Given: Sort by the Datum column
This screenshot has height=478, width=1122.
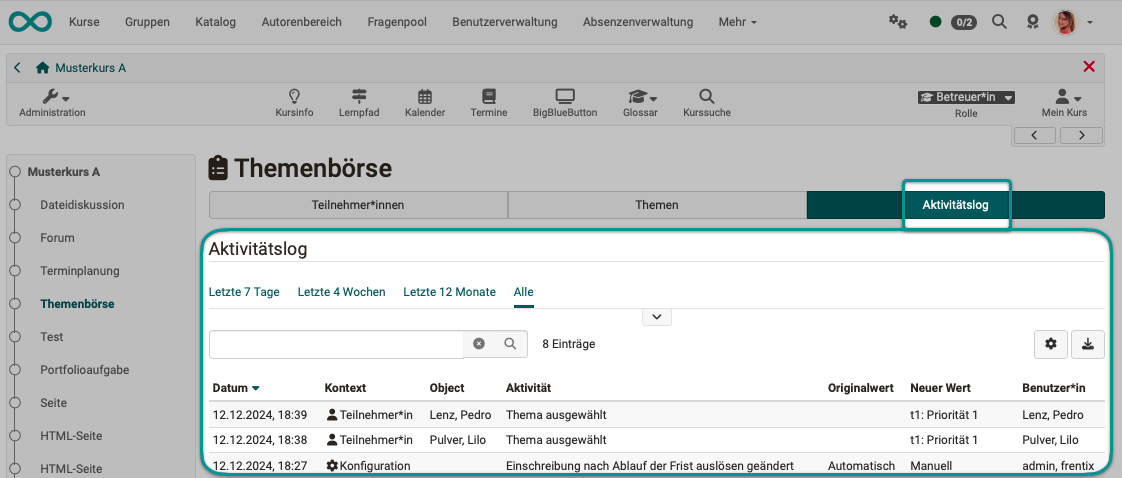Looking at the screenshot, I should click(235, 388).
